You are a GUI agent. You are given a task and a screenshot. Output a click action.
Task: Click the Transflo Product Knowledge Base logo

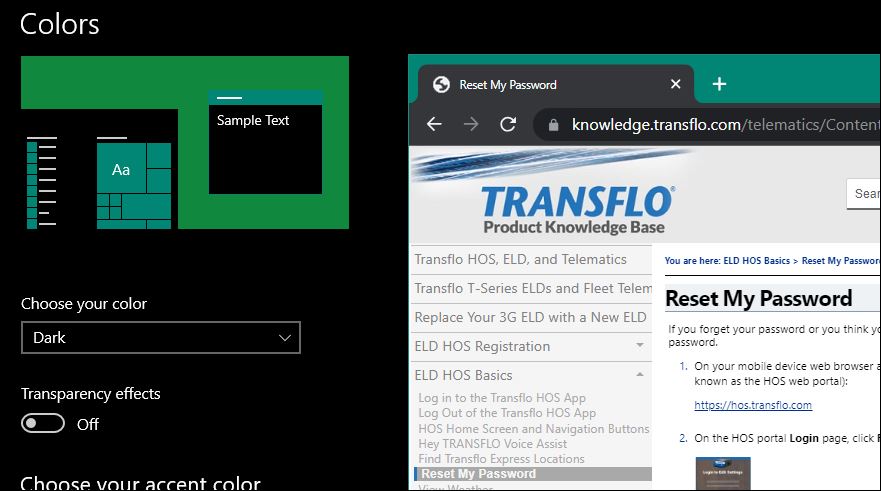point(576,210)
